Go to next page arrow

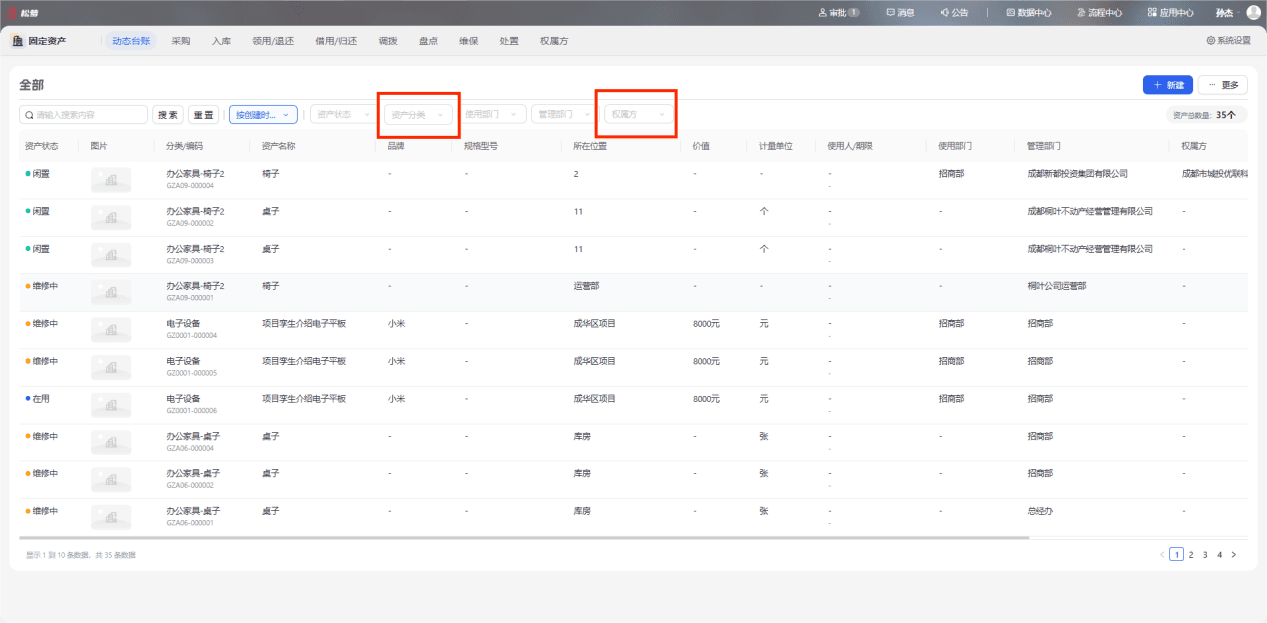(x=1234, y=554)
